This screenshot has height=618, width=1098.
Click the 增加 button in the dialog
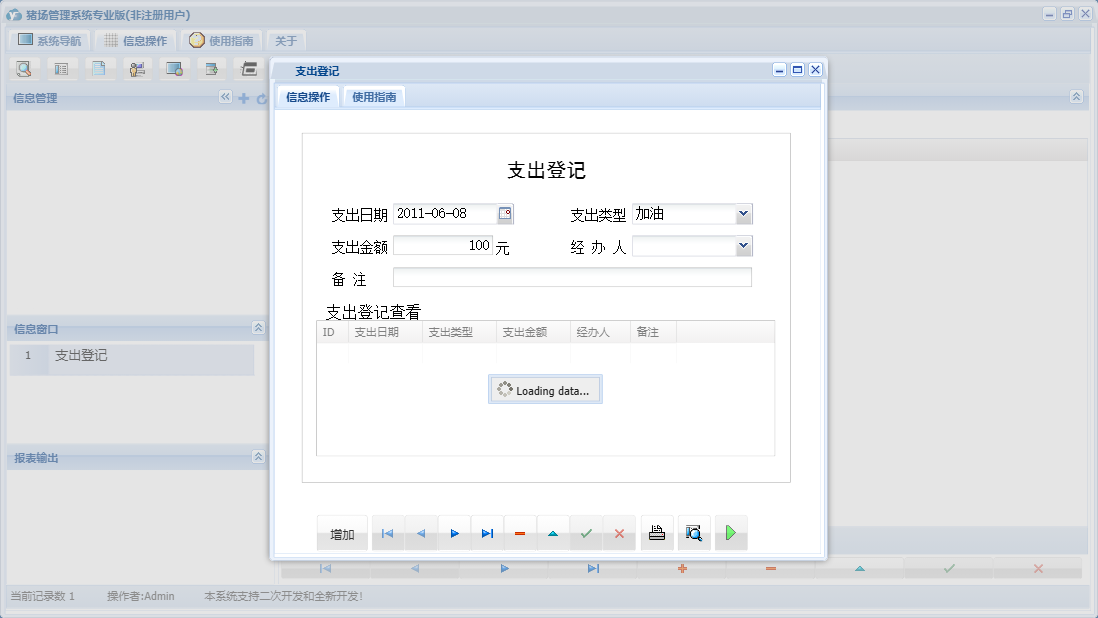pyautogui.click(x=341, y=533)
